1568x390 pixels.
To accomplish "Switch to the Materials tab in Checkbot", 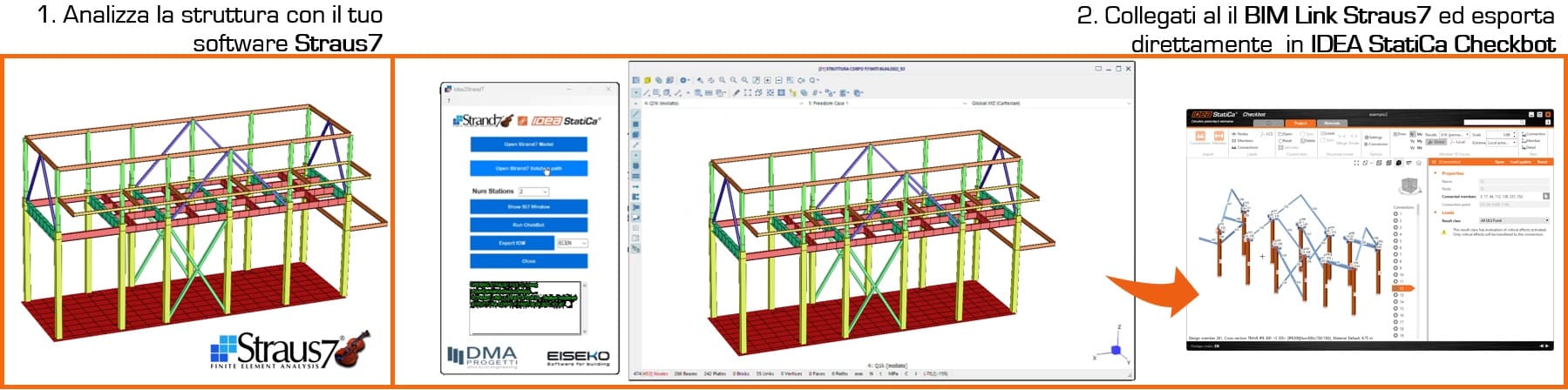I will pos(1333,123).
